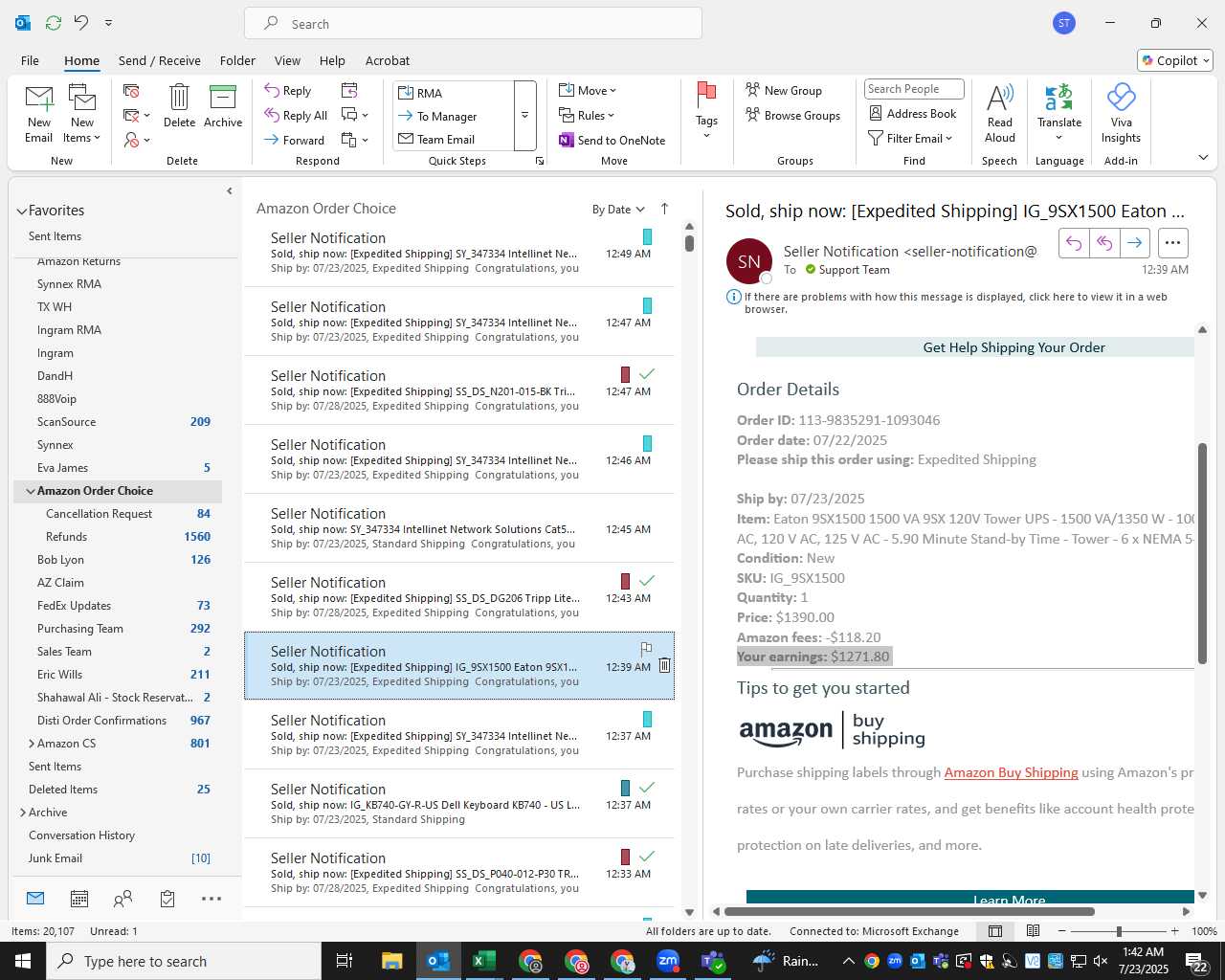Click the top Search box

[473, 23]
